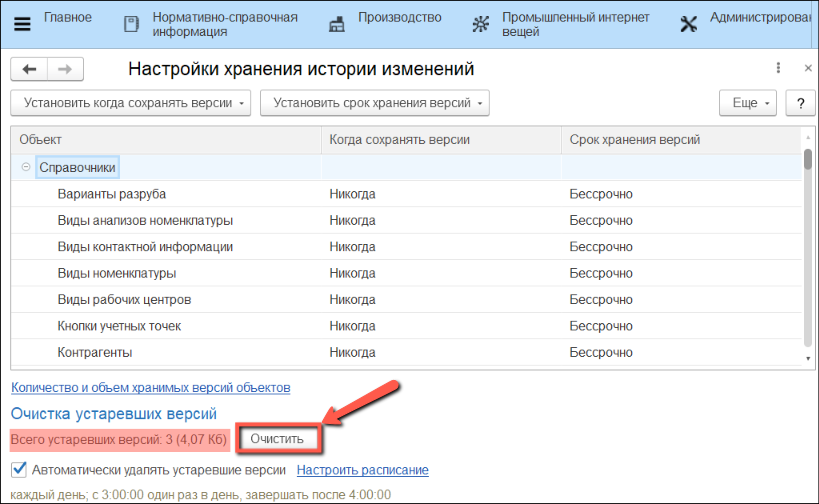Image resolution: width=819 pixels, height=504 pixels.
Task: Collapse the Справочники tree group
Action: click(25, 167)
